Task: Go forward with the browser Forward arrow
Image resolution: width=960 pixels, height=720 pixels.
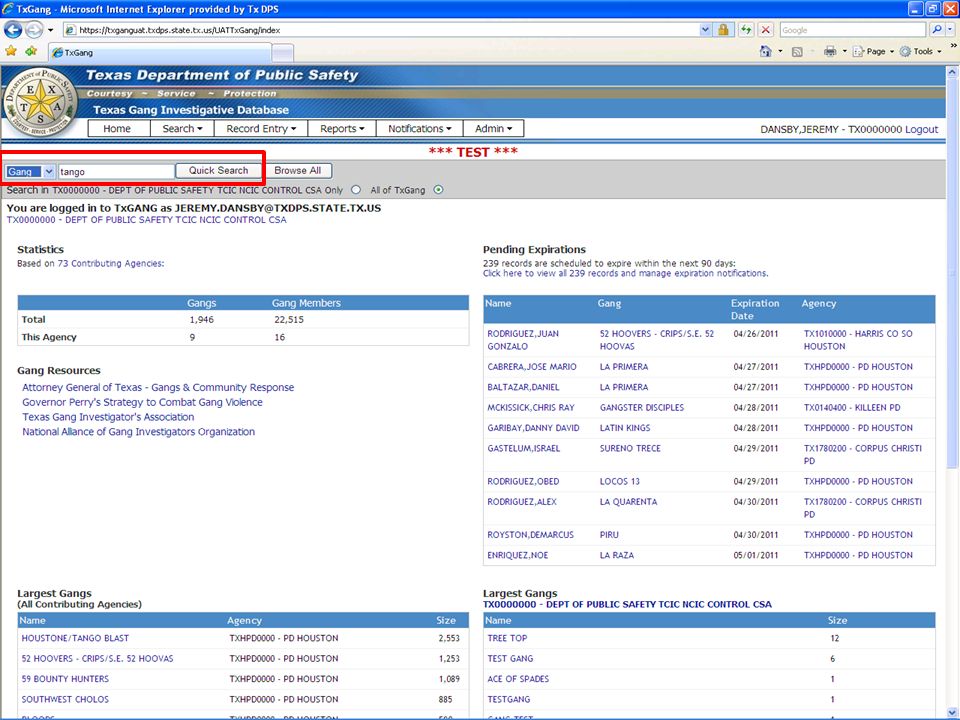Action: tap(34, 29)
